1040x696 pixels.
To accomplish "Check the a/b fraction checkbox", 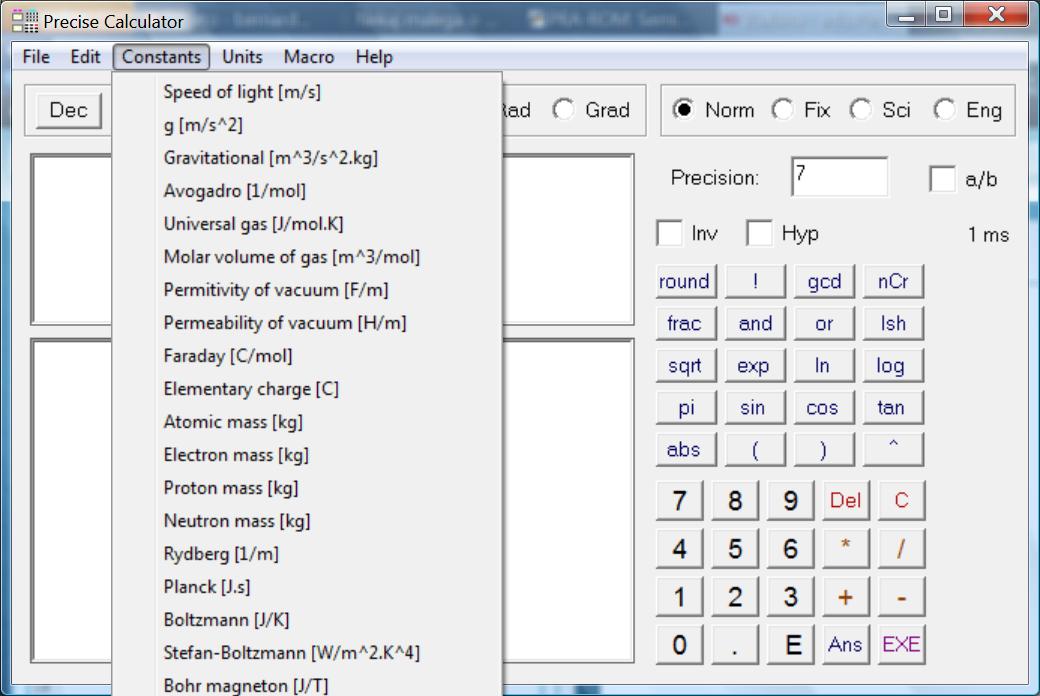I will coord(942,180).
